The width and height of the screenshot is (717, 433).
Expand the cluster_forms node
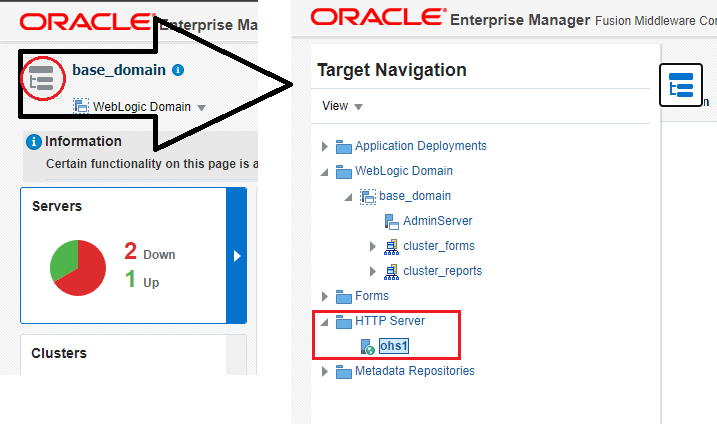[373, 246]
